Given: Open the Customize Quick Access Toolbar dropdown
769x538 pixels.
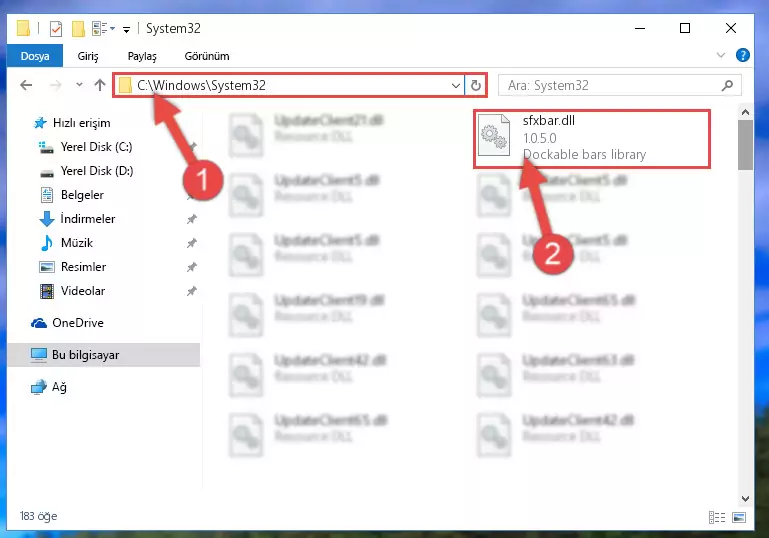Looking at the screenshot, I should coord(126,29).
